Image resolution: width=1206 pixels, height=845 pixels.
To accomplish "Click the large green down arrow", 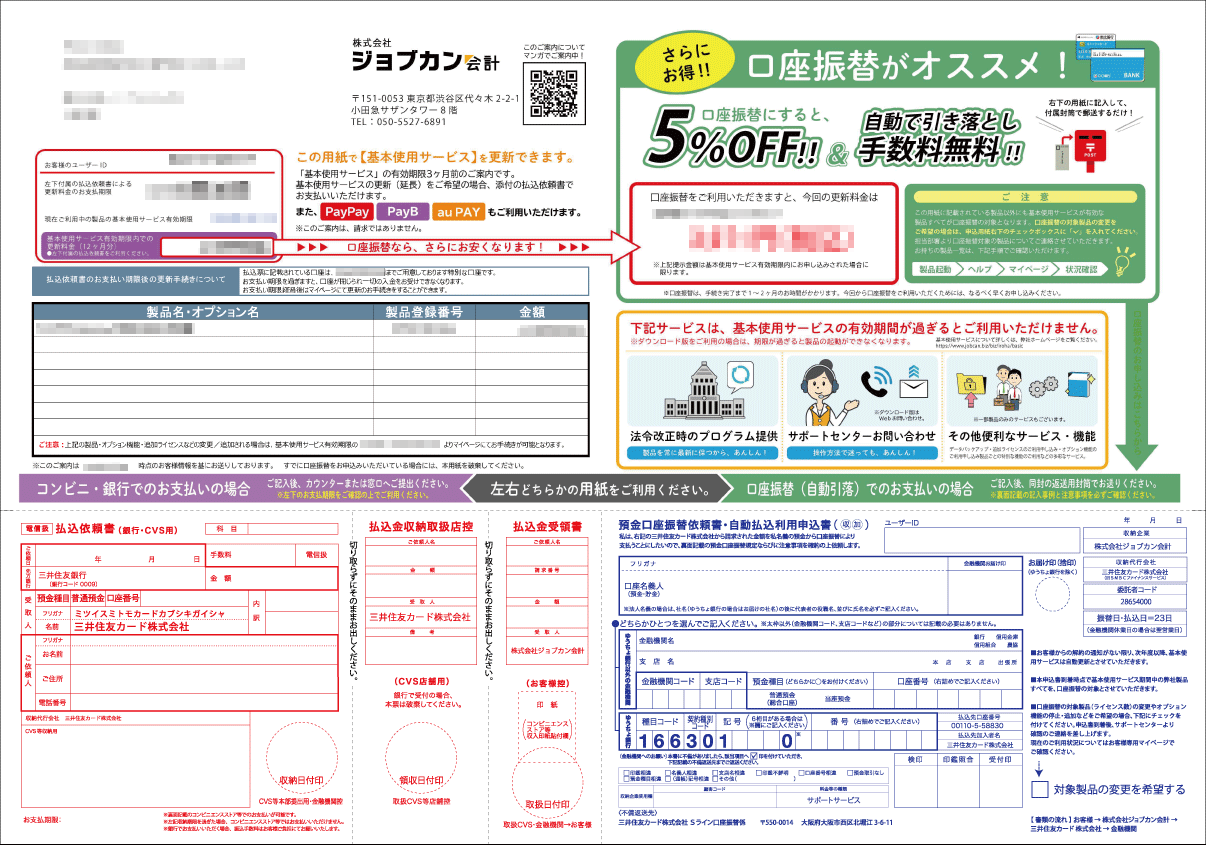I will 1139,385.
